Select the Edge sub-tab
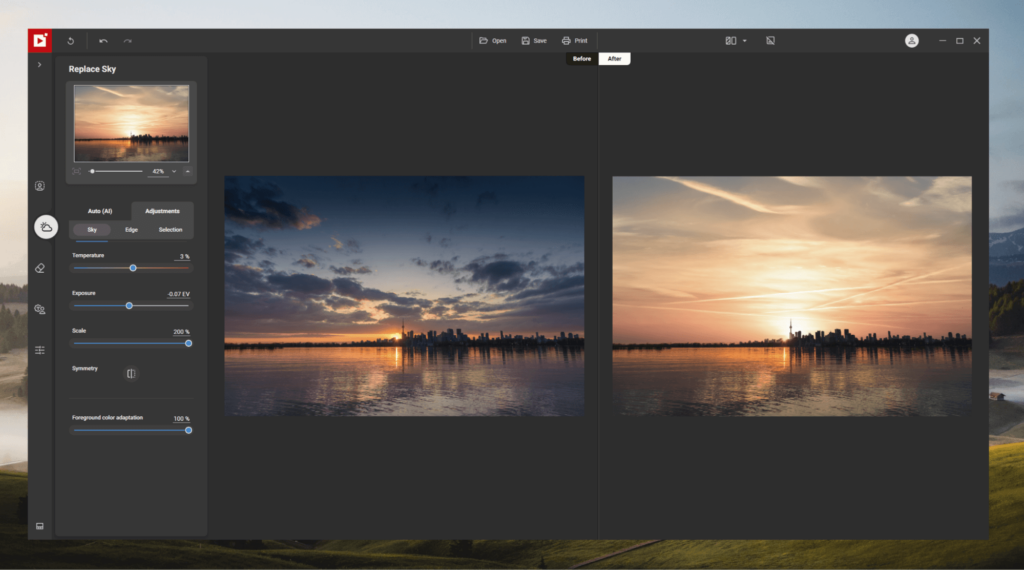 [x=131, y=230]
